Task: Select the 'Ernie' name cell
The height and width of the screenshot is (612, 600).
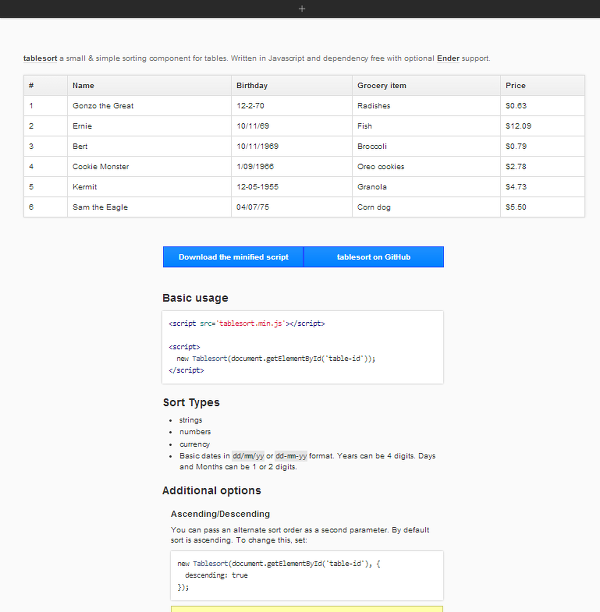Action: click(x=150, y=126)
